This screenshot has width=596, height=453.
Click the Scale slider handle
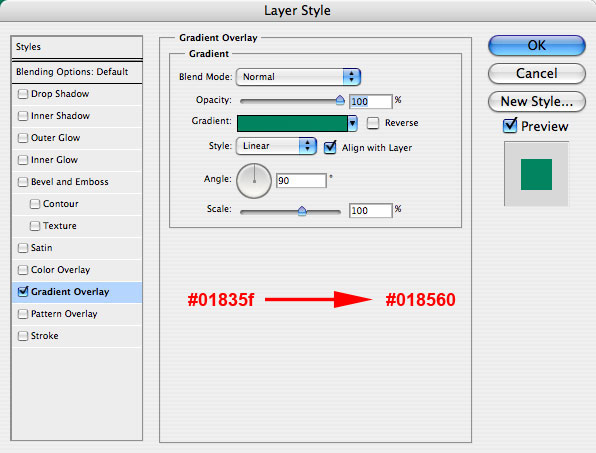(302, 211)
